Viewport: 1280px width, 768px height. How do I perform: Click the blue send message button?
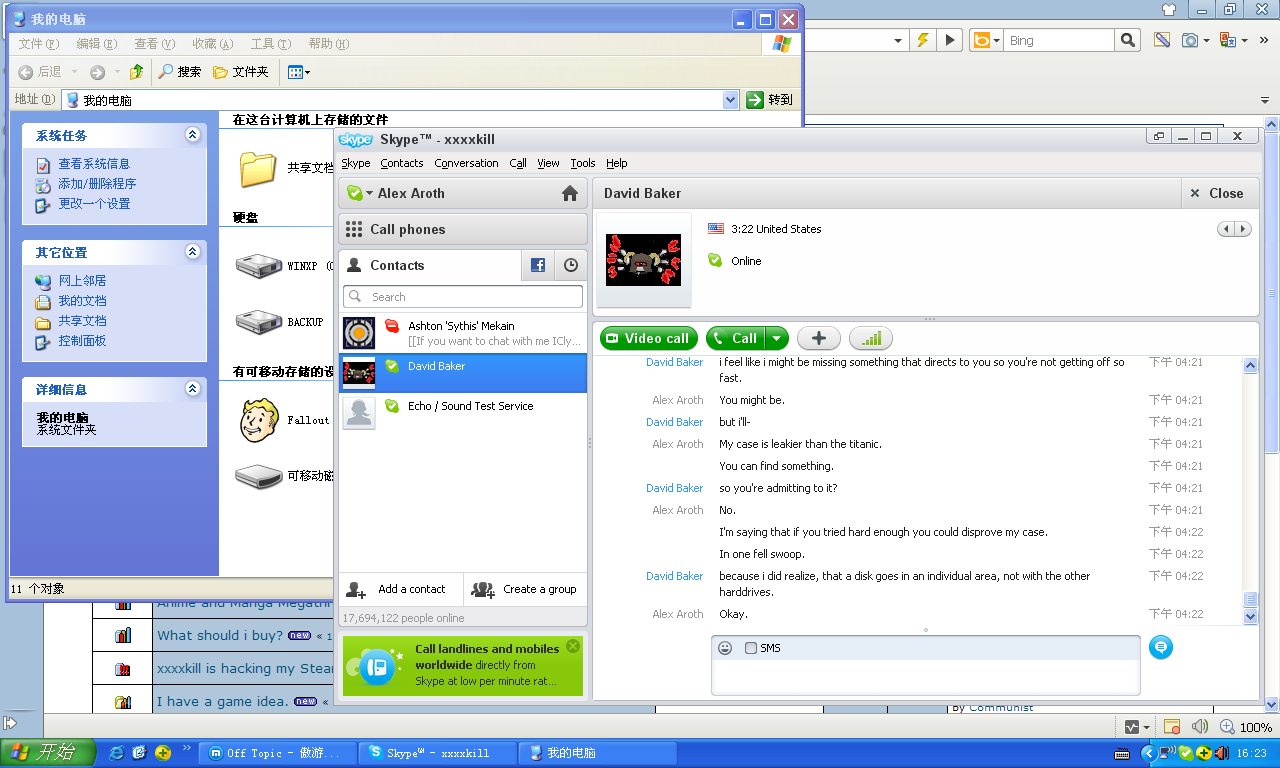(x=1161, y=647)
